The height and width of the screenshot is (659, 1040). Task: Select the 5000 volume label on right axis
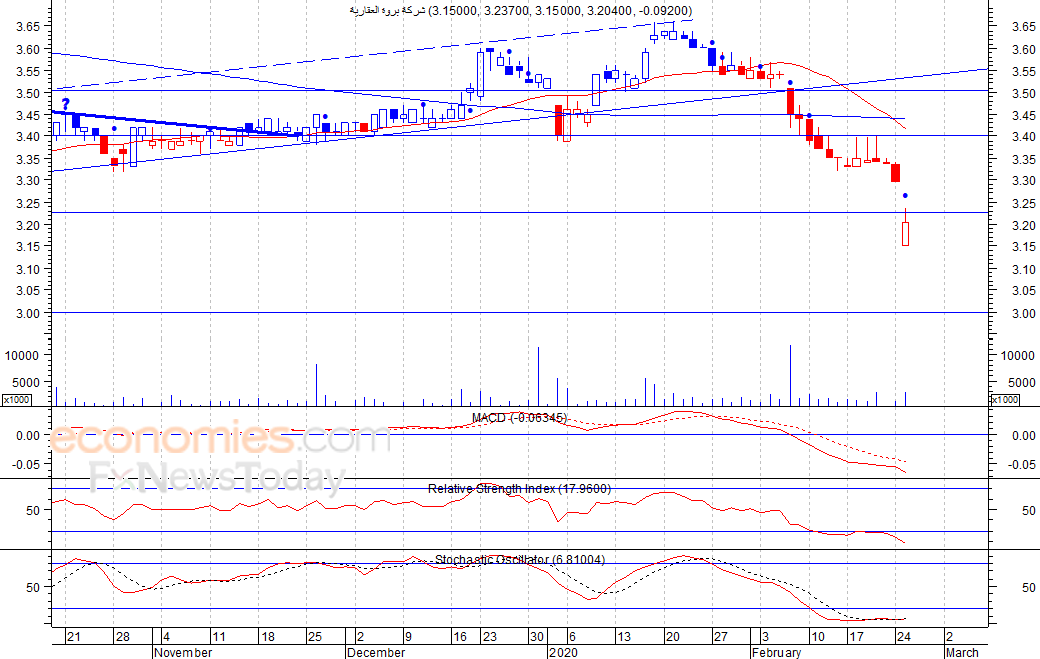pyautogui.click(x=1021, y=383)
